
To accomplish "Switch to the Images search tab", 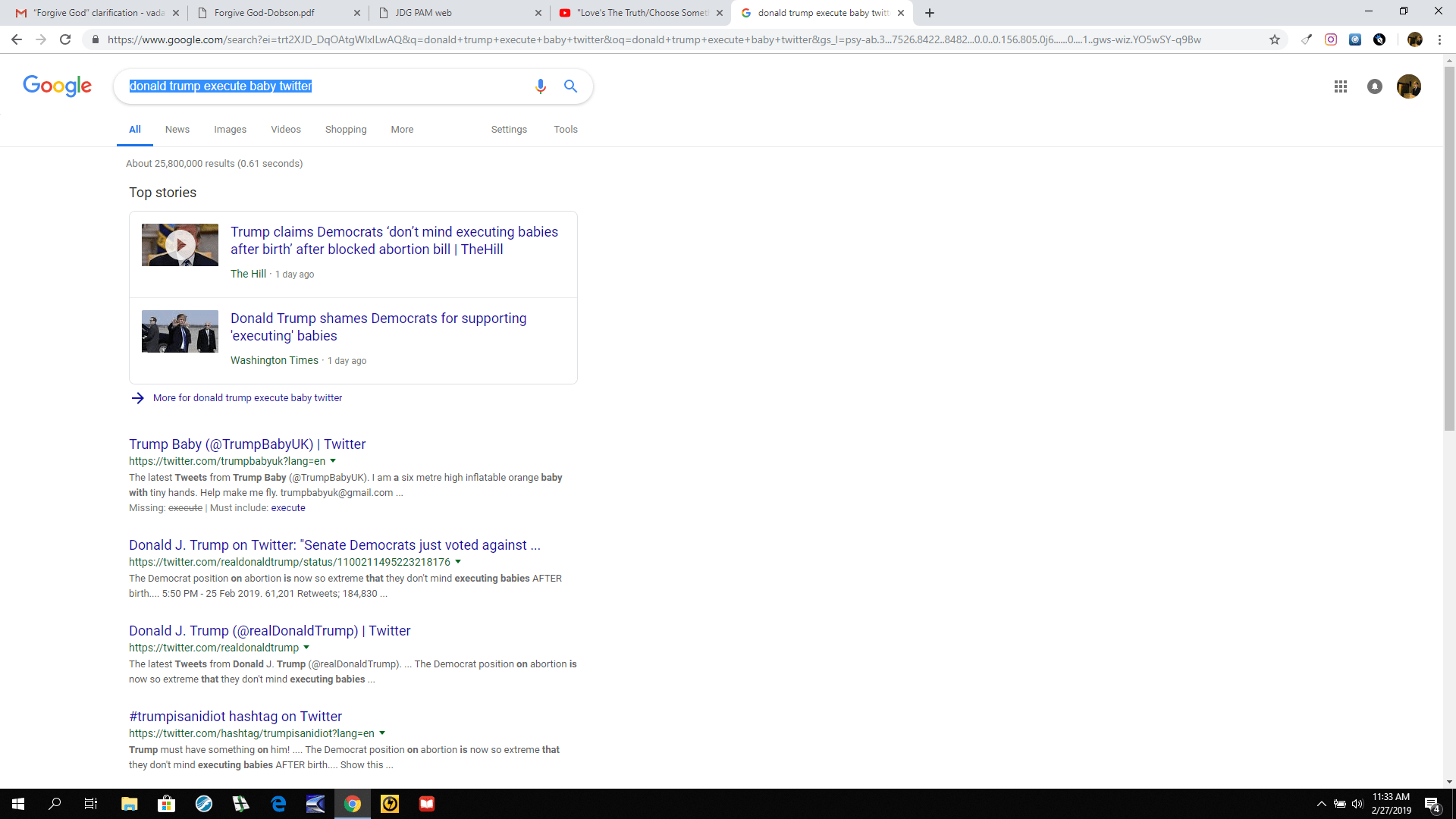I will [x=230, y=130].
